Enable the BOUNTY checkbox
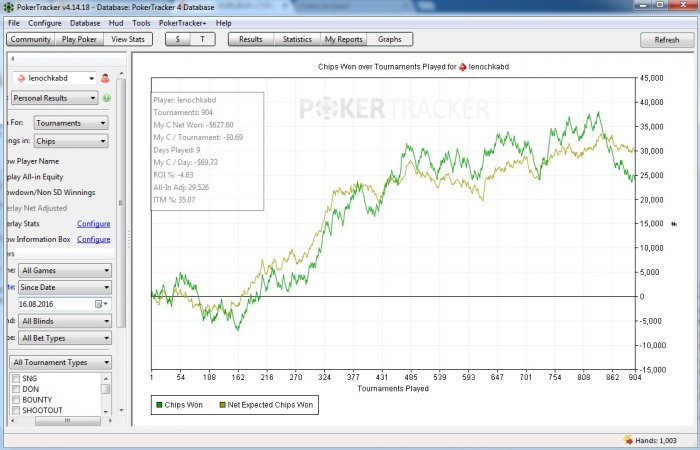700x450 pixels. [x=16, y=400]
